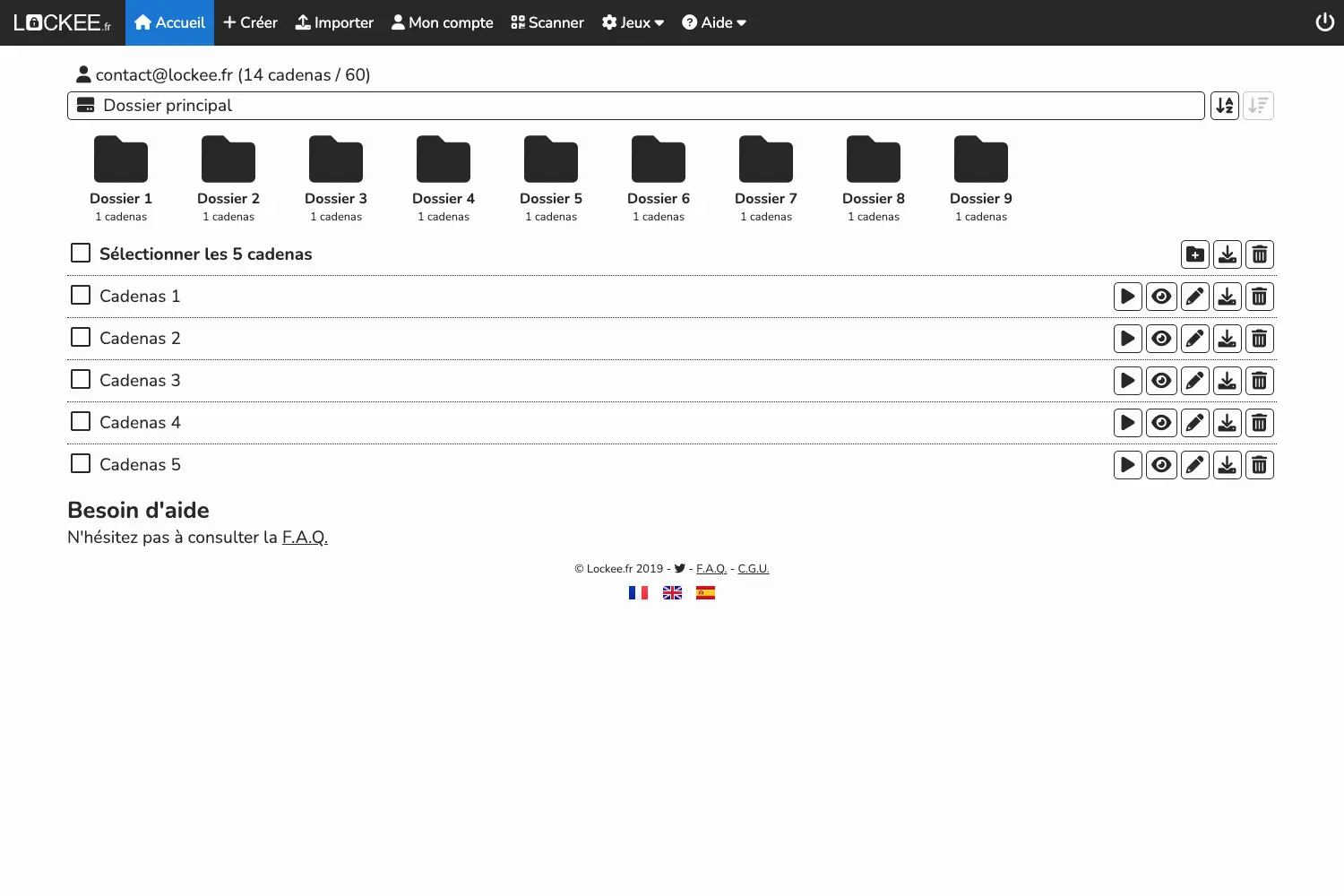
Task: Expand the Jeux dropdown menu
Action: tap(633, 22)
